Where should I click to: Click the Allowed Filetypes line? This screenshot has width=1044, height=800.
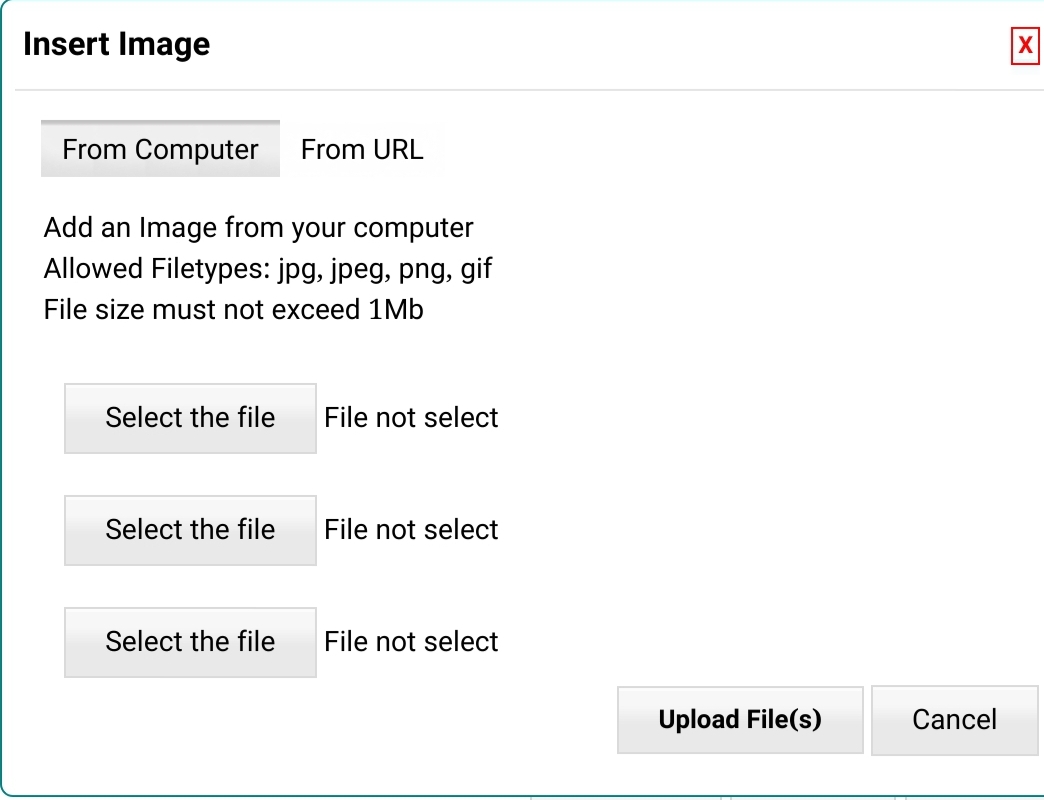[x=268, y=269]
